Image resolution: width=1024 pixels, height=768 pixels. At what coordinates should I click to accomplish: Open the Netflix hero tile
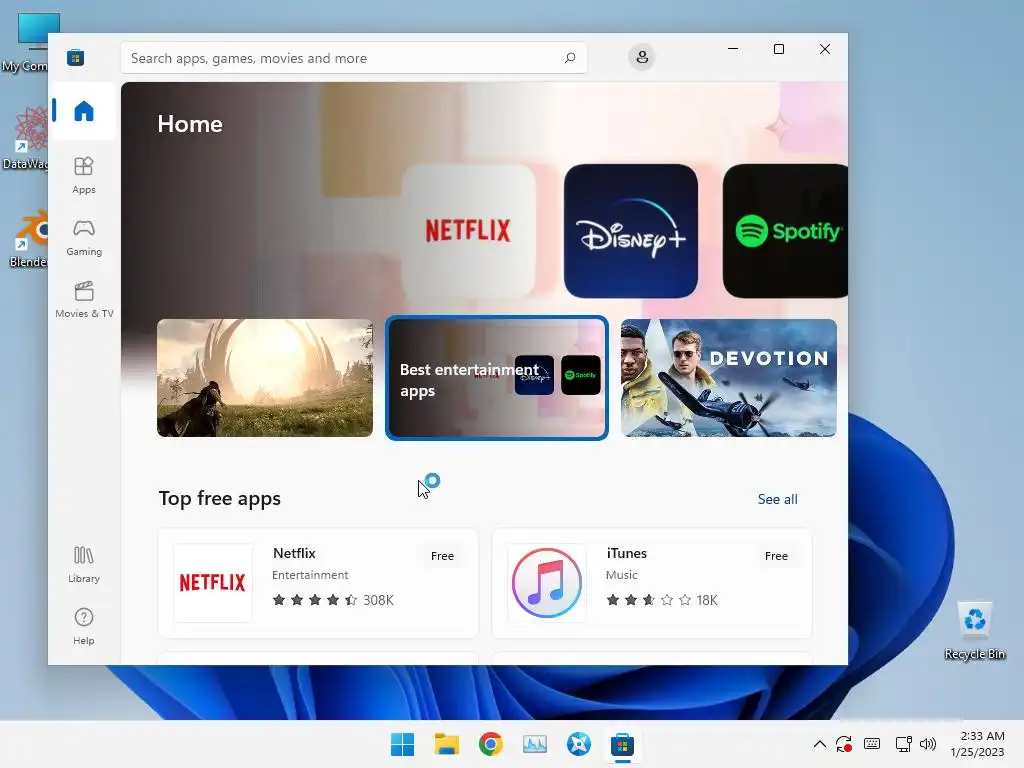point(468,231)
